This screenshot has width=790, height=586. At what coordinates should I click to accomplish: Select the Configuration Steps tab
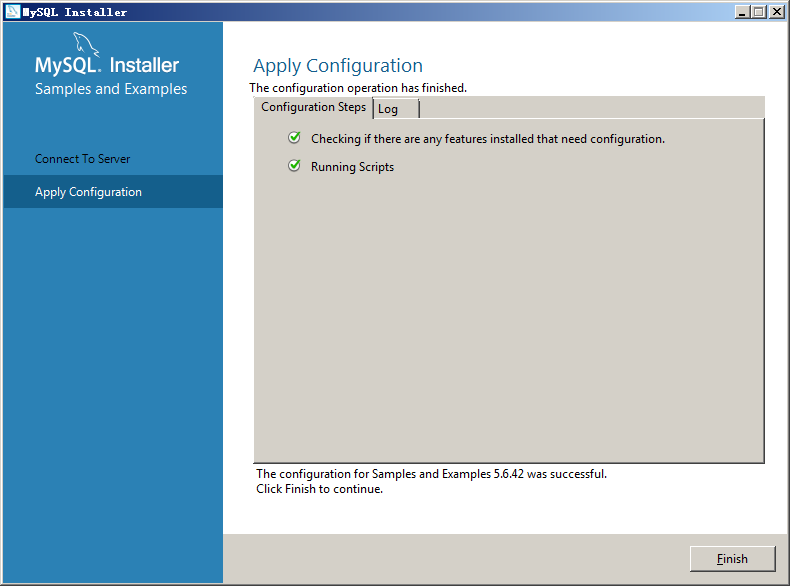tap(313, 107)
